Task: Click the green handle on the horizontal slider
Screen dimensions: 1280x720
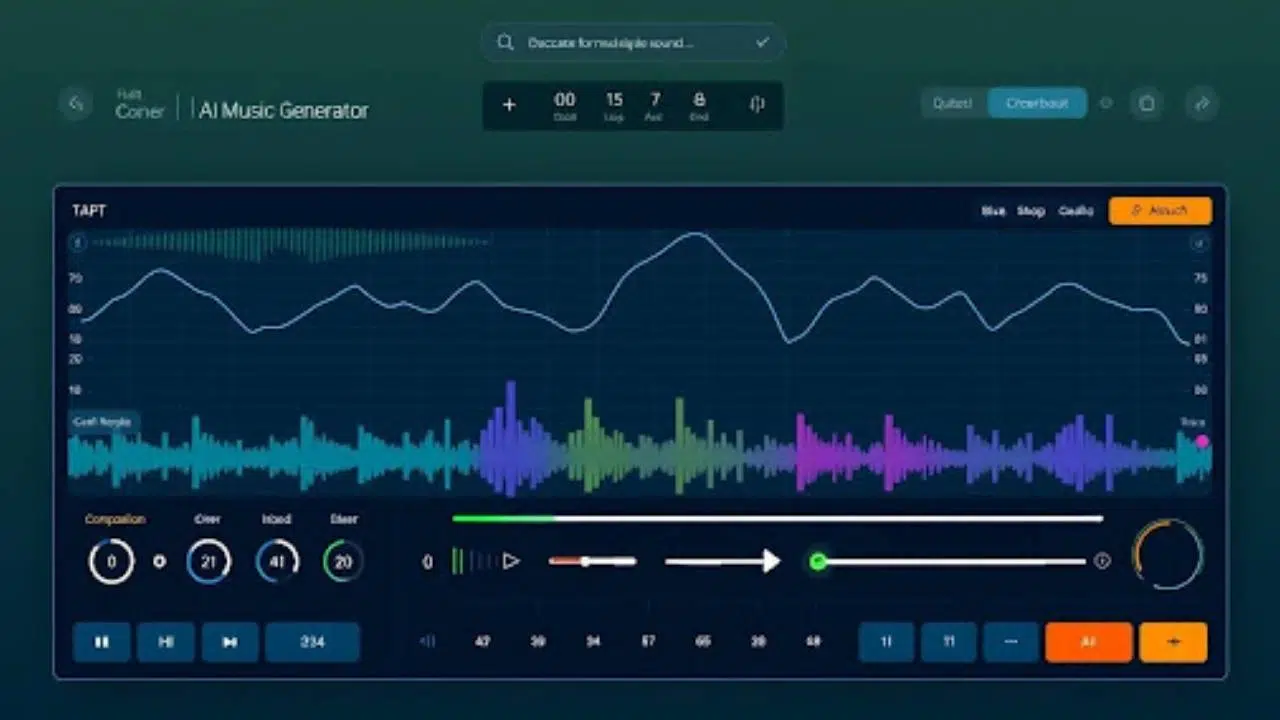Action: point(818,561)
